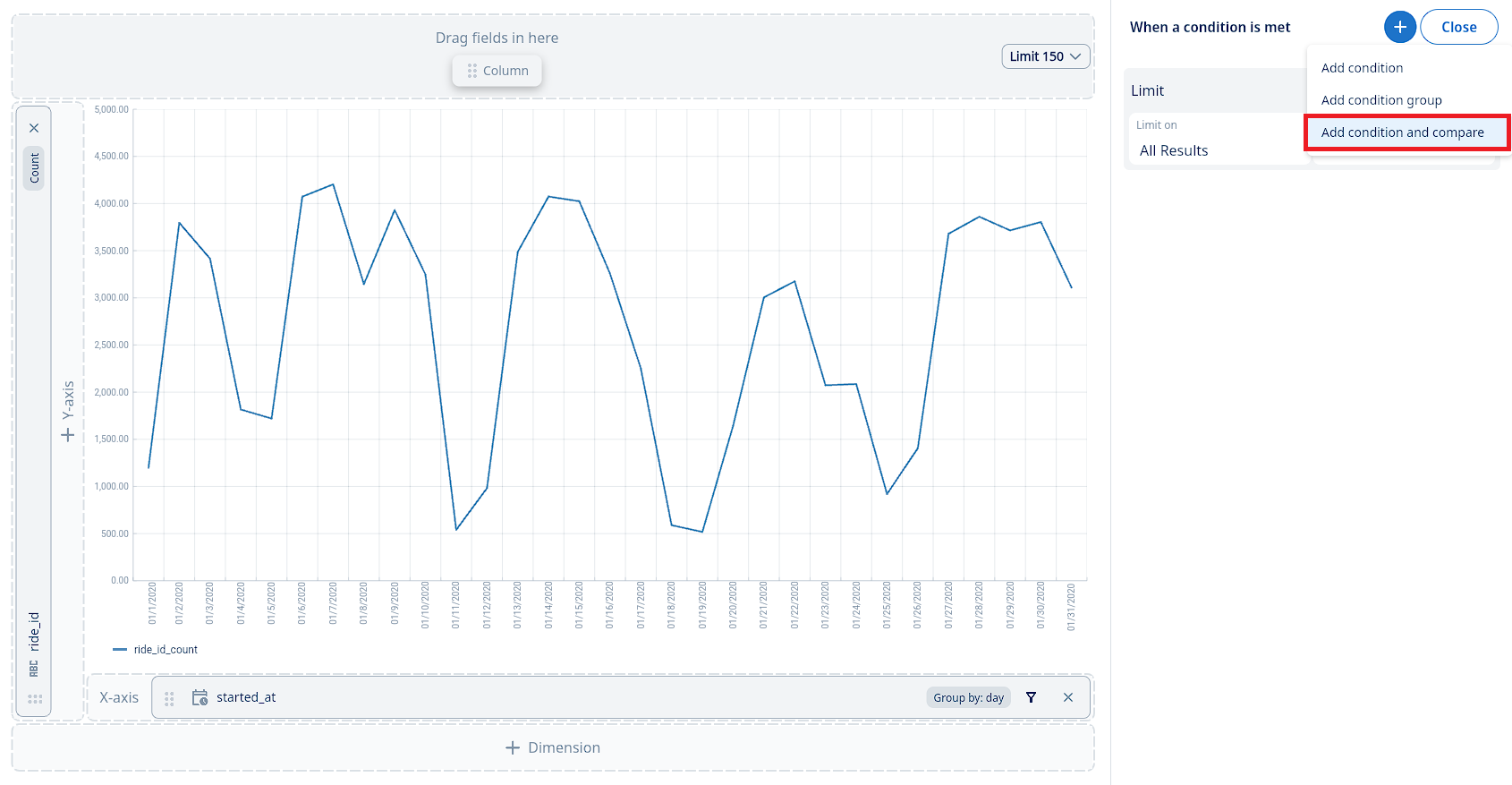Remove started_at from the X-axis
The height and width of the screenshot is (785, 1512).
(1067, 697)
